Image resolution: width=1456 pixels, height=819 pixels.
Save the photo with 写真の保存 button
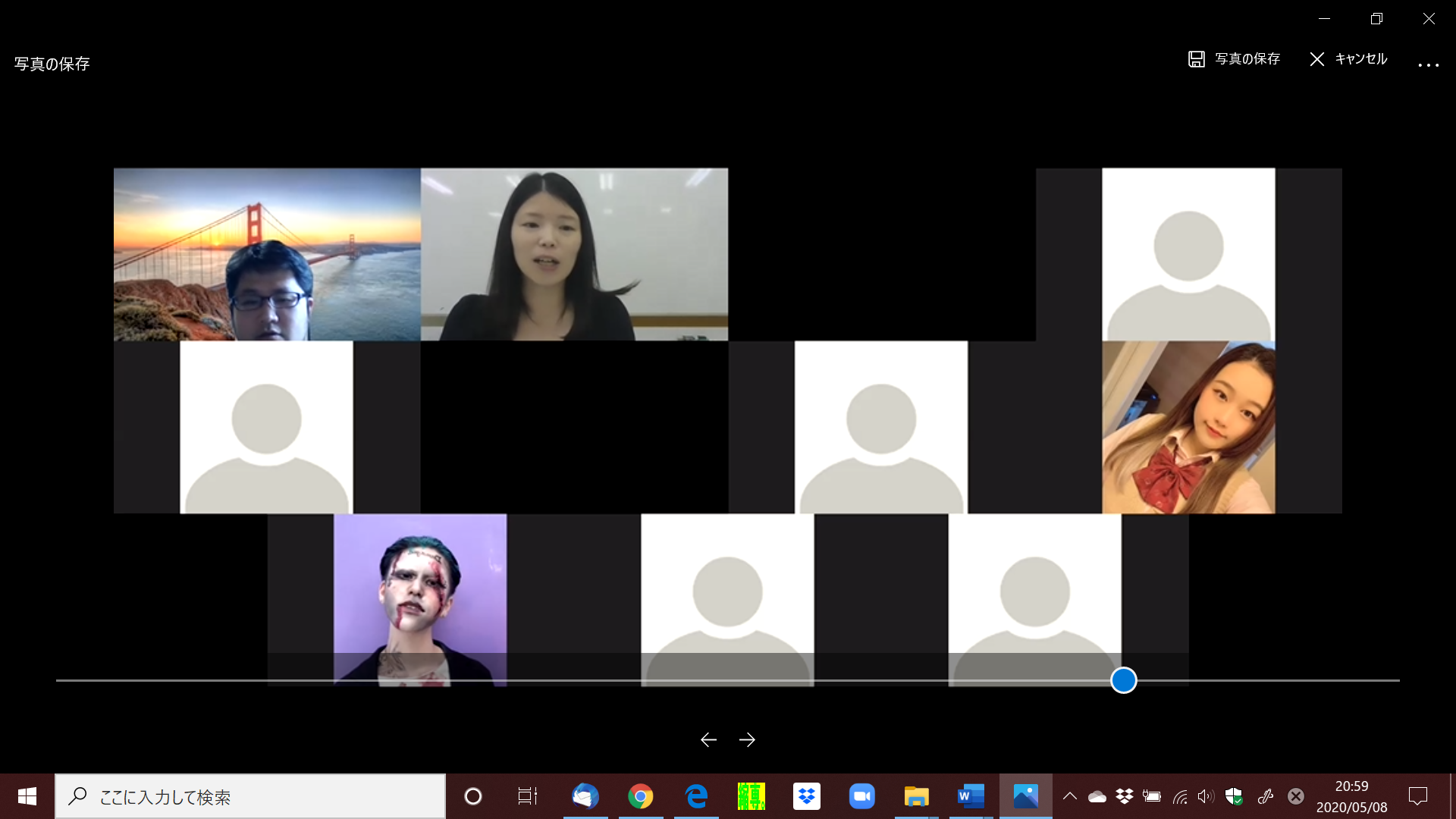pyautogui.click(x=1234, y=59)
